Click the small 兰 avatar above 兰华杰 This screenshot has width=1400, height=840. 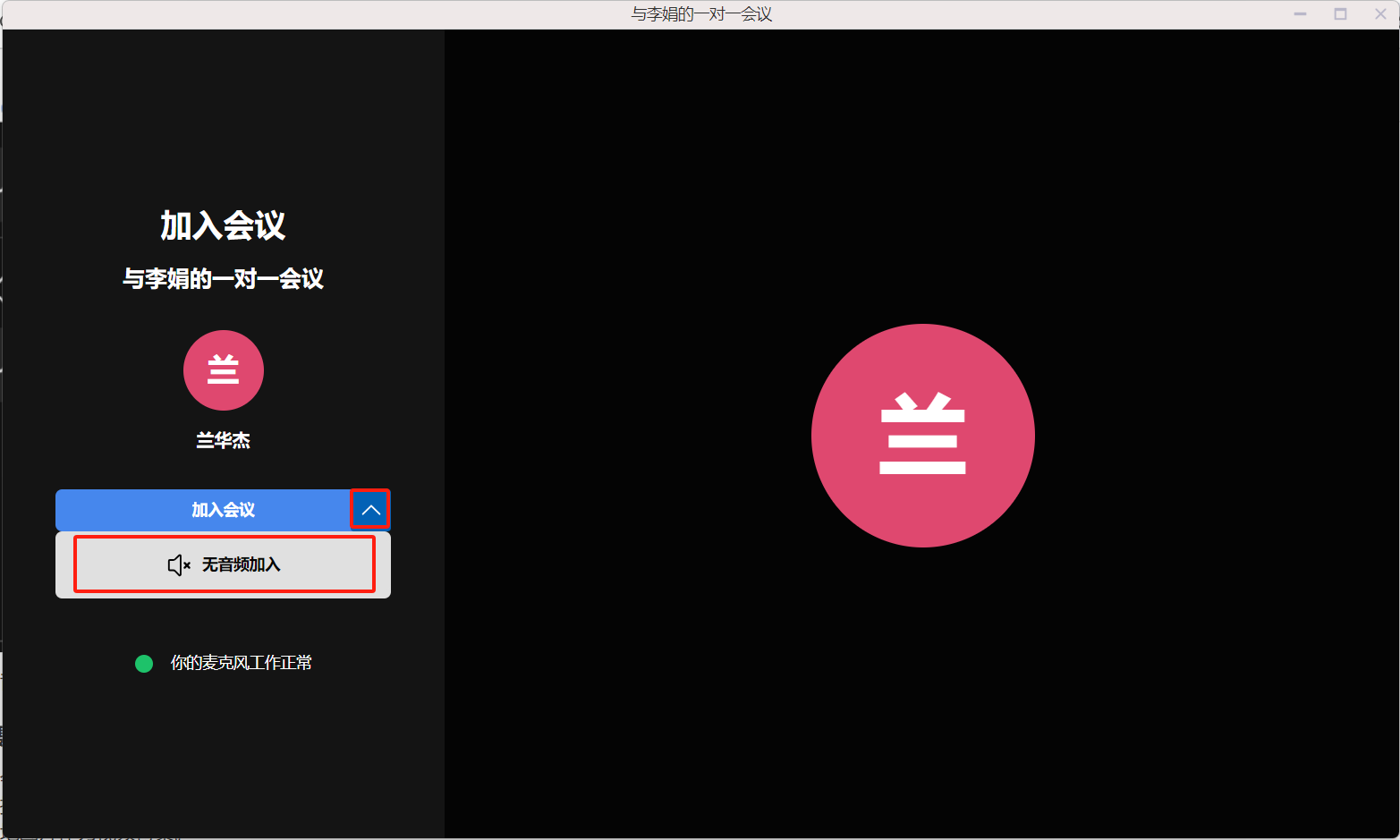click(x=224, y=370)
